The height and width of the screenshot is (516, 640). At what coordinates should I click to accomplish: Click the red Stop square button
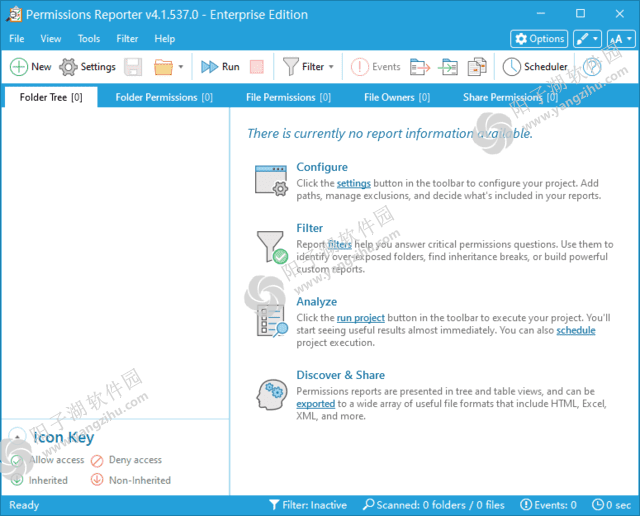click(257, 67)
